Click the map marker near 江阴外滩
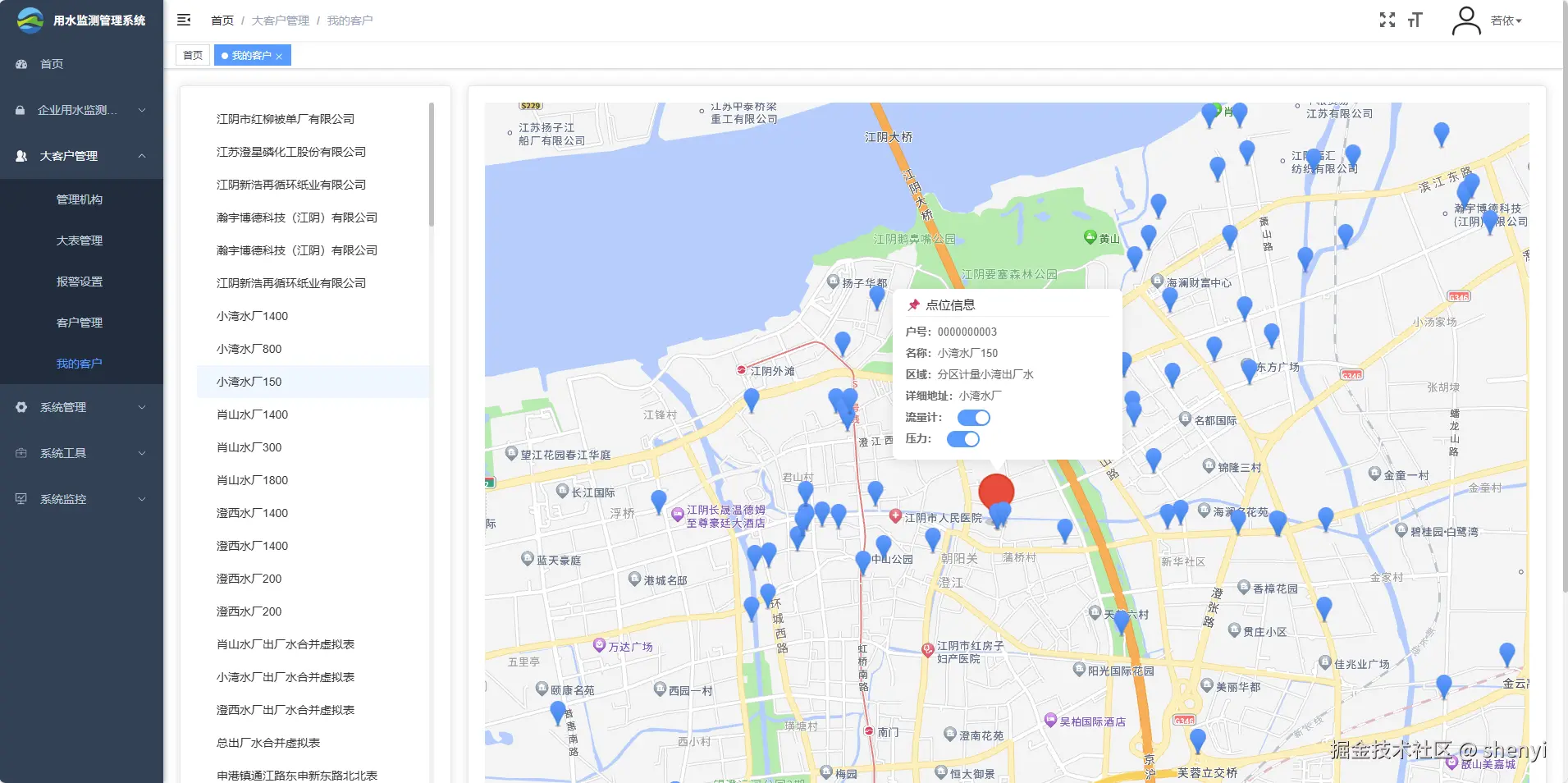 (751, 400)
